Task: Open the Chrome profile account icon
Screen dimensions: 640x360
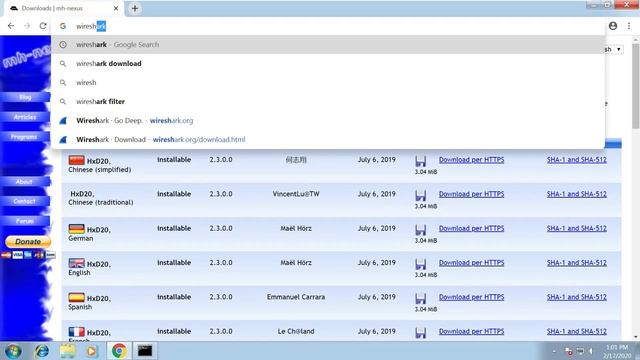Action: coord(613,26)
